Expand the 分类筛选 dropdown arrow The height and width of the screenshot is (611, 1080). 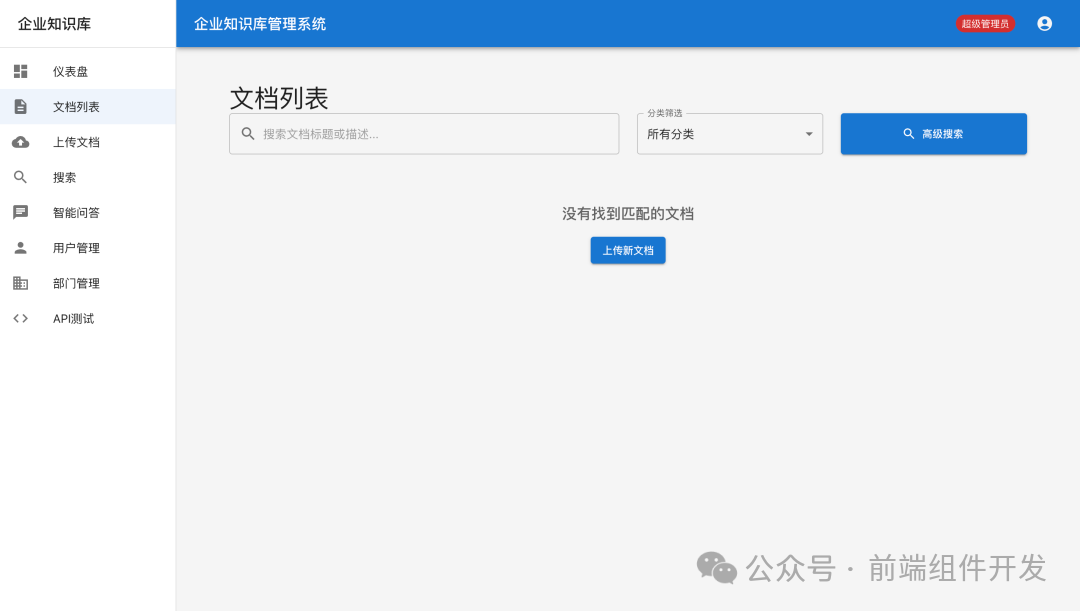coord(809,133)
